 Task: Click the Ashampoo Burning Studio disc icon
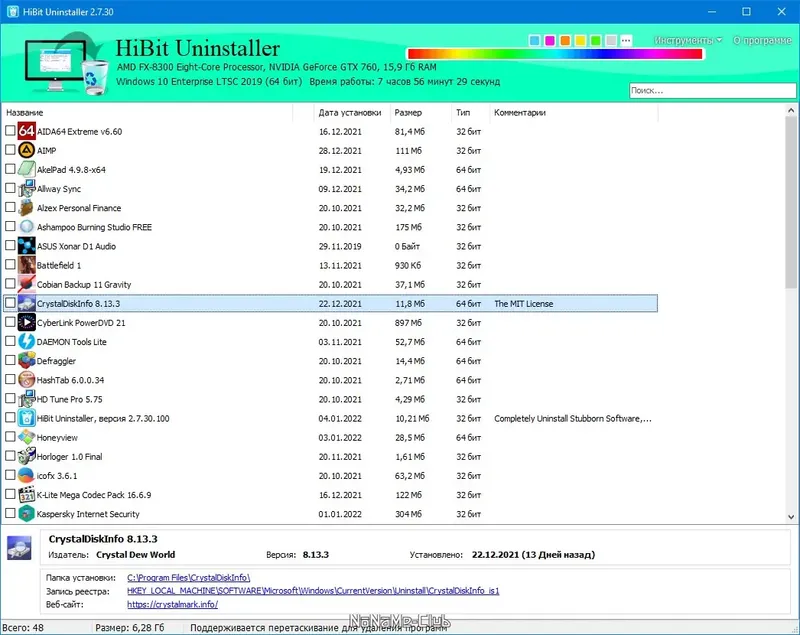coord(27,227)
